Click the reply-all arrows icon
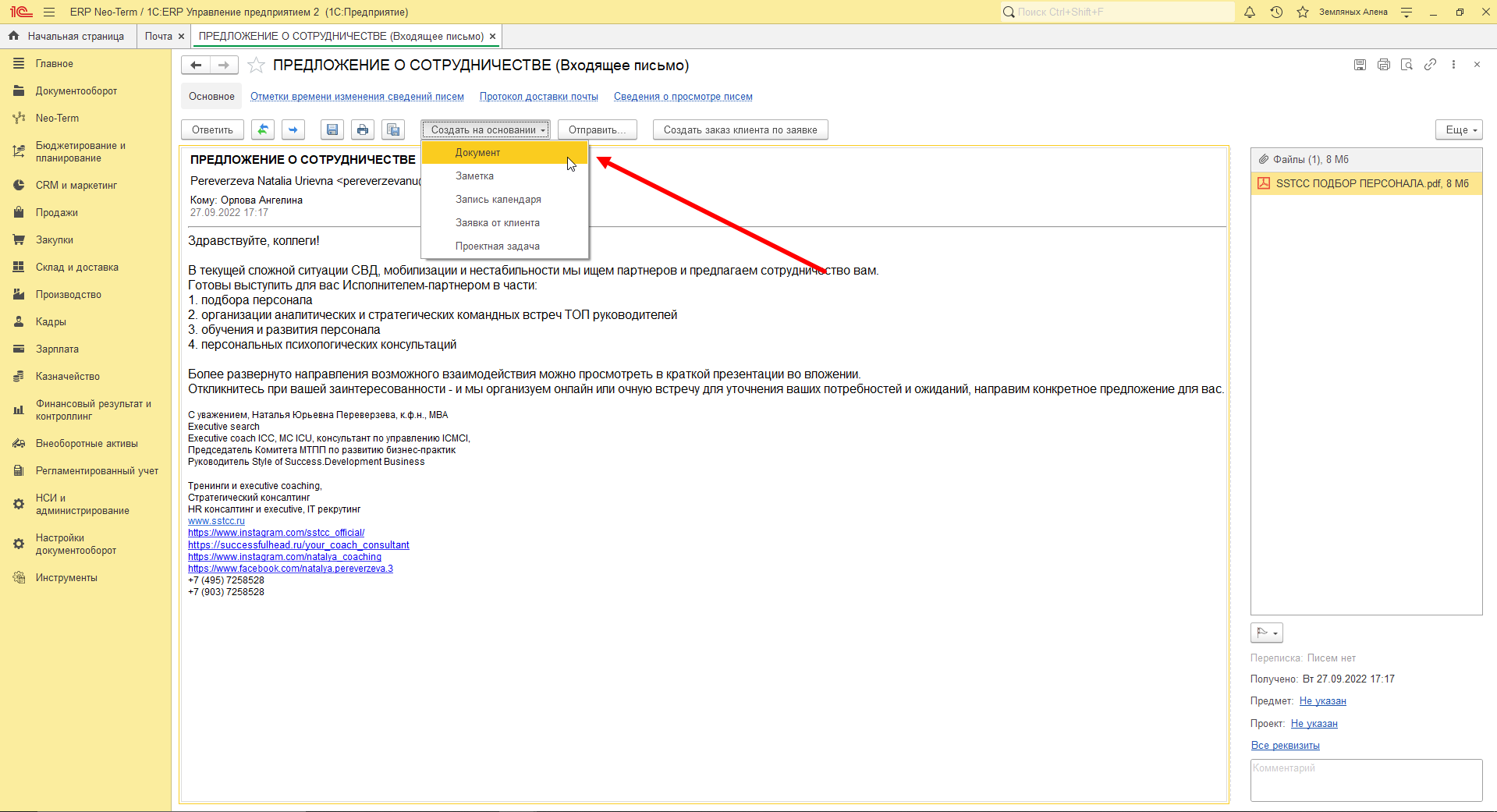1497x812 pixels. click(263, 129)
